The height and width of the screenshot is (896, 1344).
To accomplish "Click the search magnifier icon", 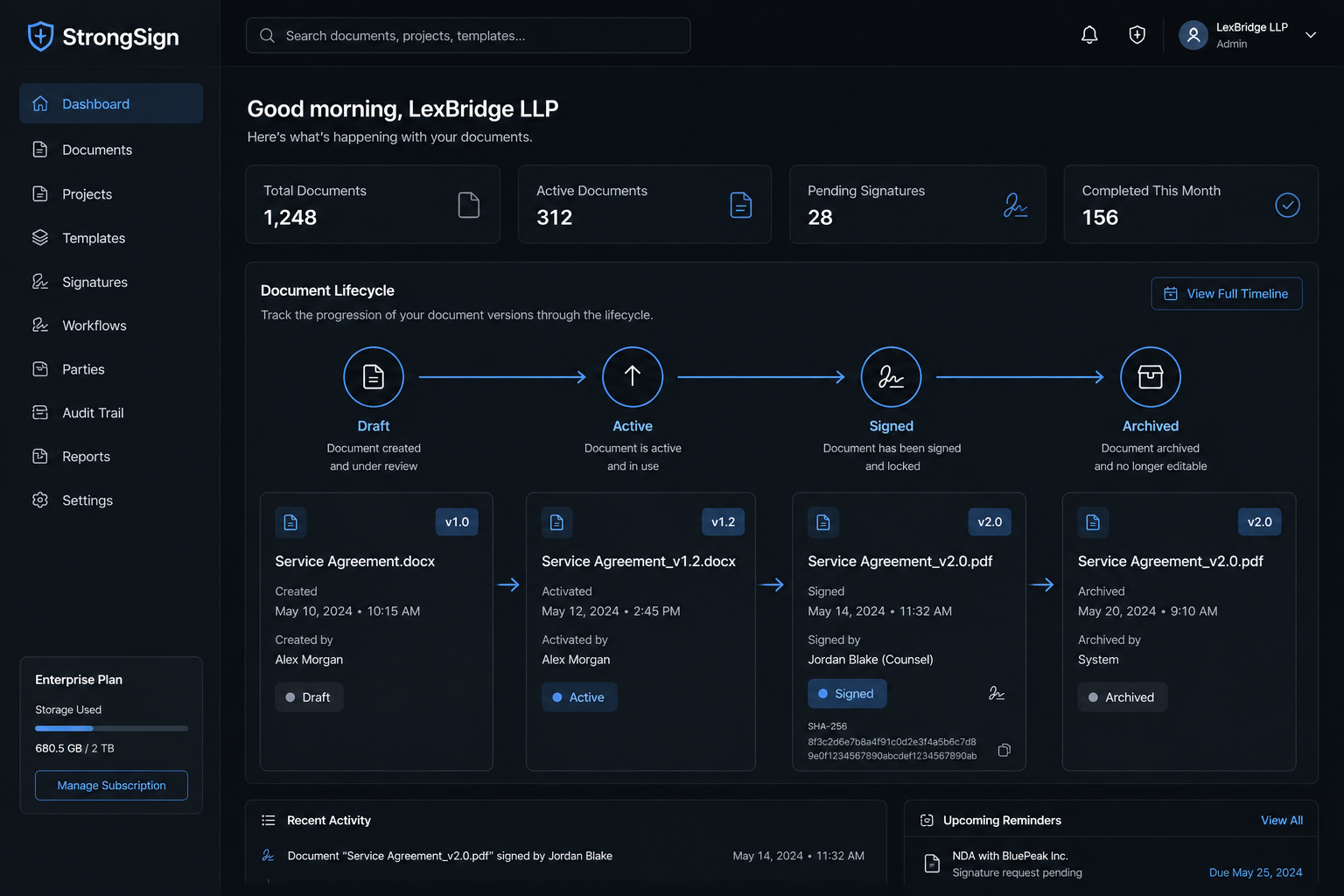I will click(268, 36).
